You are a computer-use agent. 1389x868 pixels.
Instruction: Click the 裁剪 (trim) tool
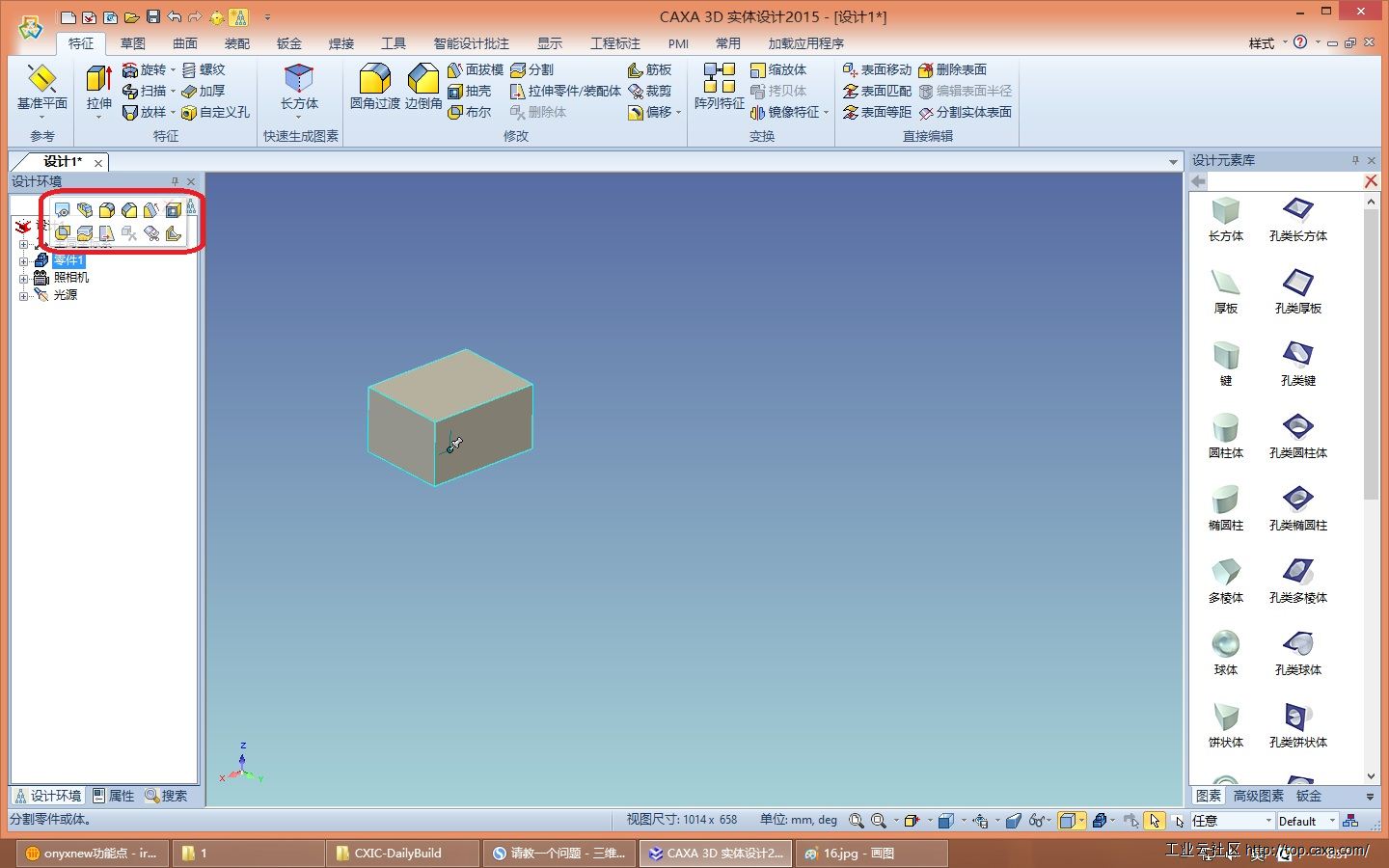pos(649,91)
